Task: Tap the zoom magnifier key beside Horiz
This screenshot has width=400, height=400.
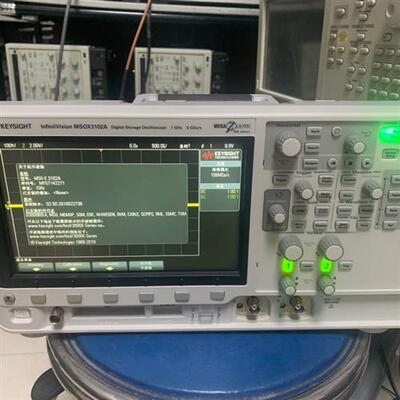Action: (x=336, y=131)
